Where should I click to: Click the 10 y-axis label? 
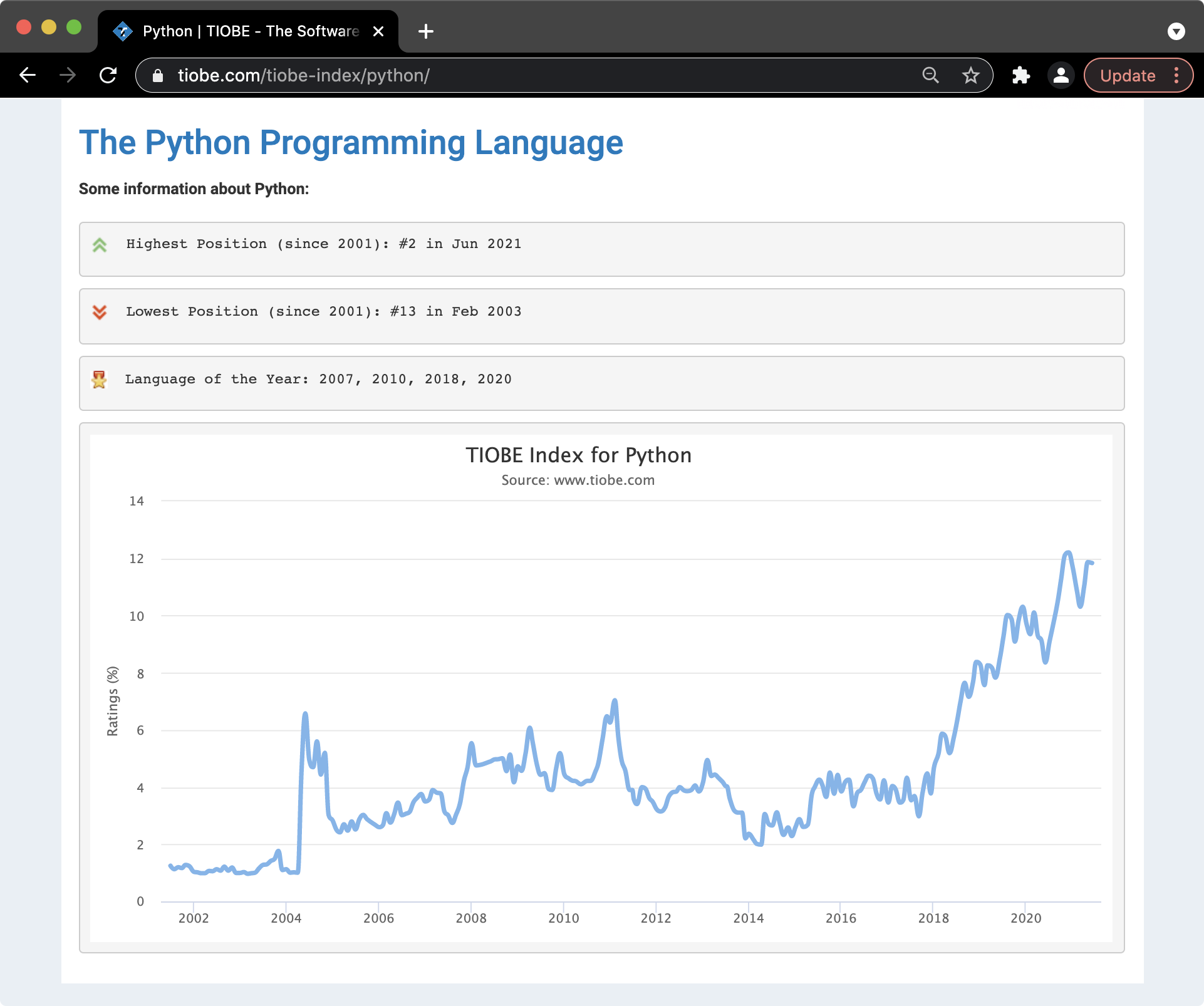click(x=137, y=616)
